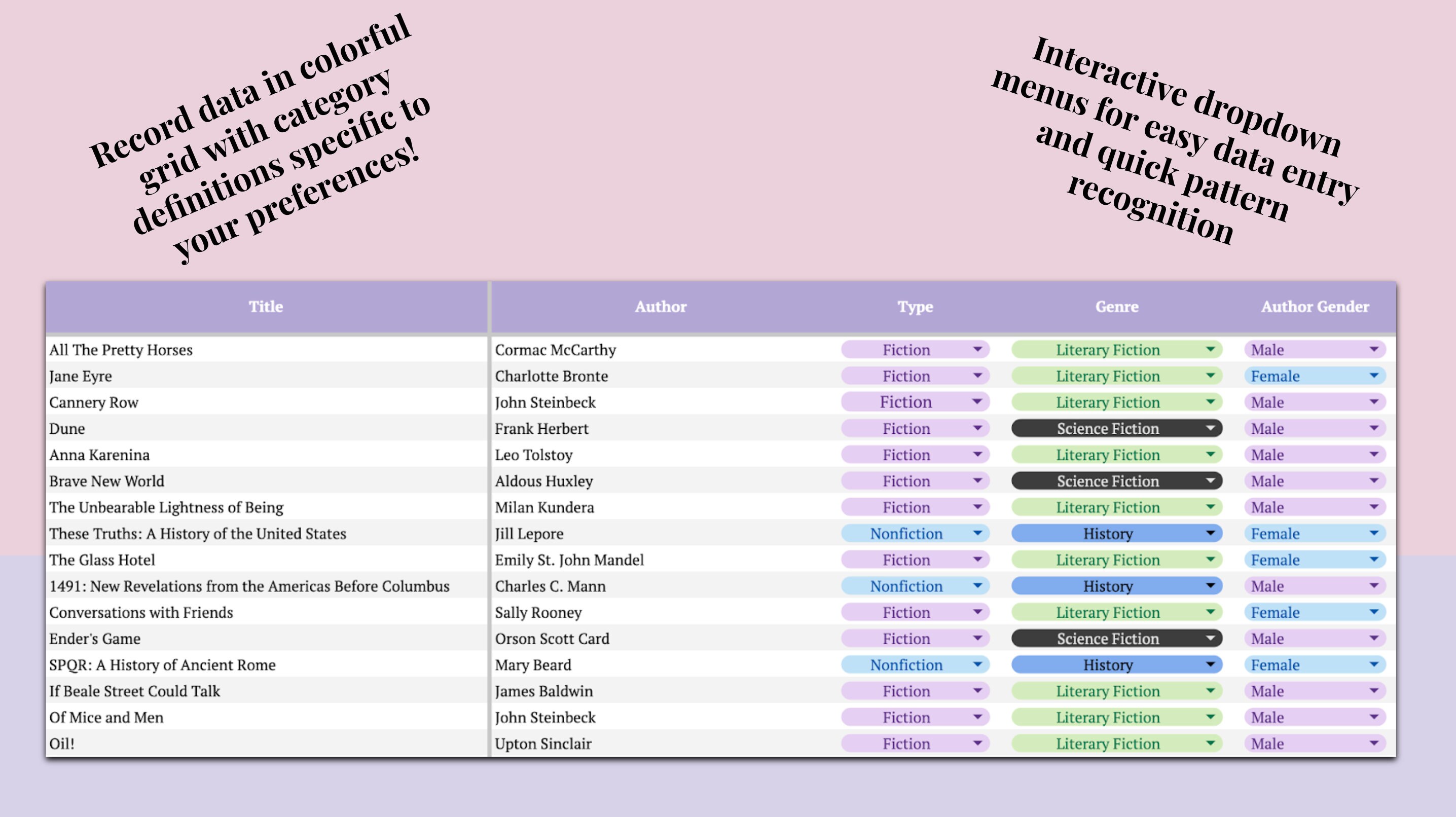Open Genre dropdown for Brave New World
Image resolution: width=1456 pixels, height=817 pixels.
coord(1116,481)
